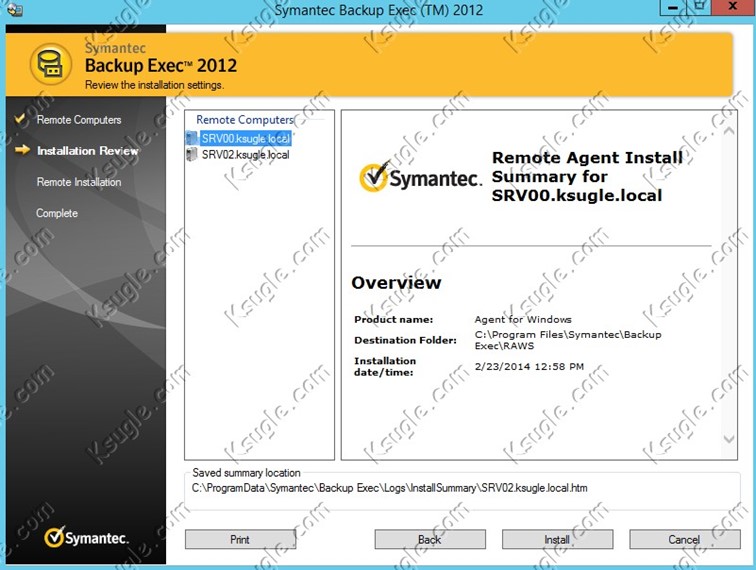Click the Print button
756x570 pixels.
[240, 539]
